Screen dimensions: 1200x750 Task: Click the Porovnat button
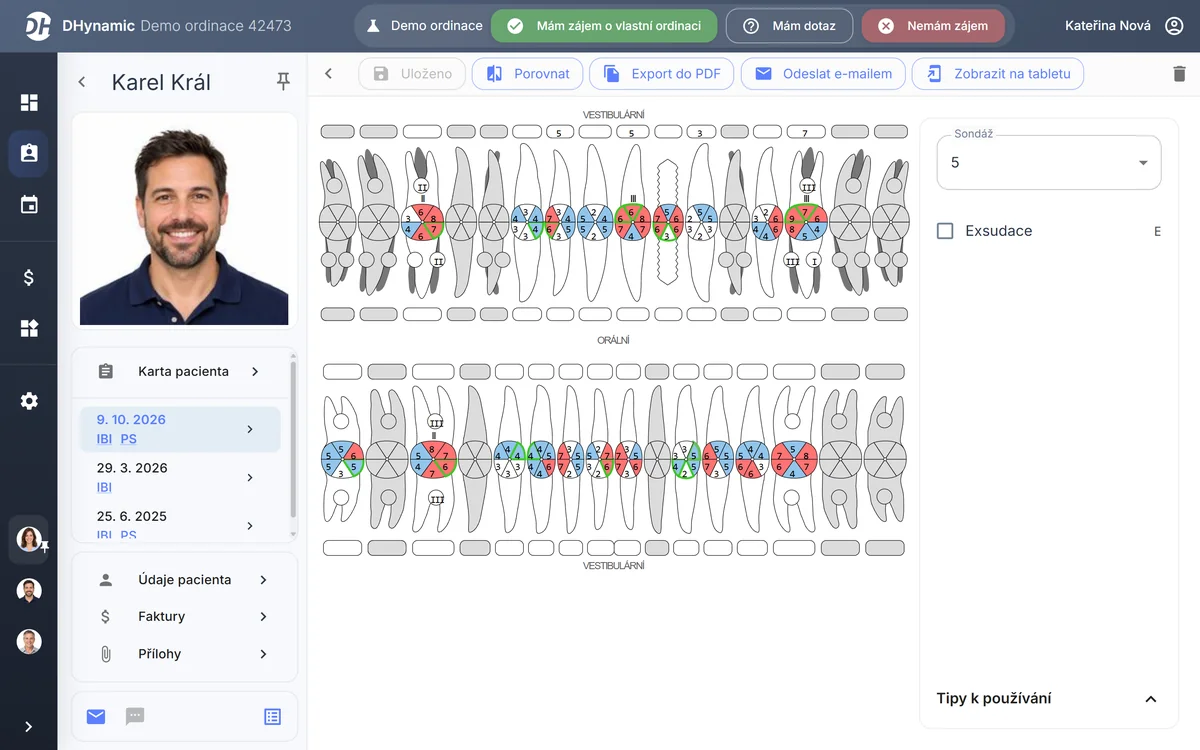pos(527,73)
